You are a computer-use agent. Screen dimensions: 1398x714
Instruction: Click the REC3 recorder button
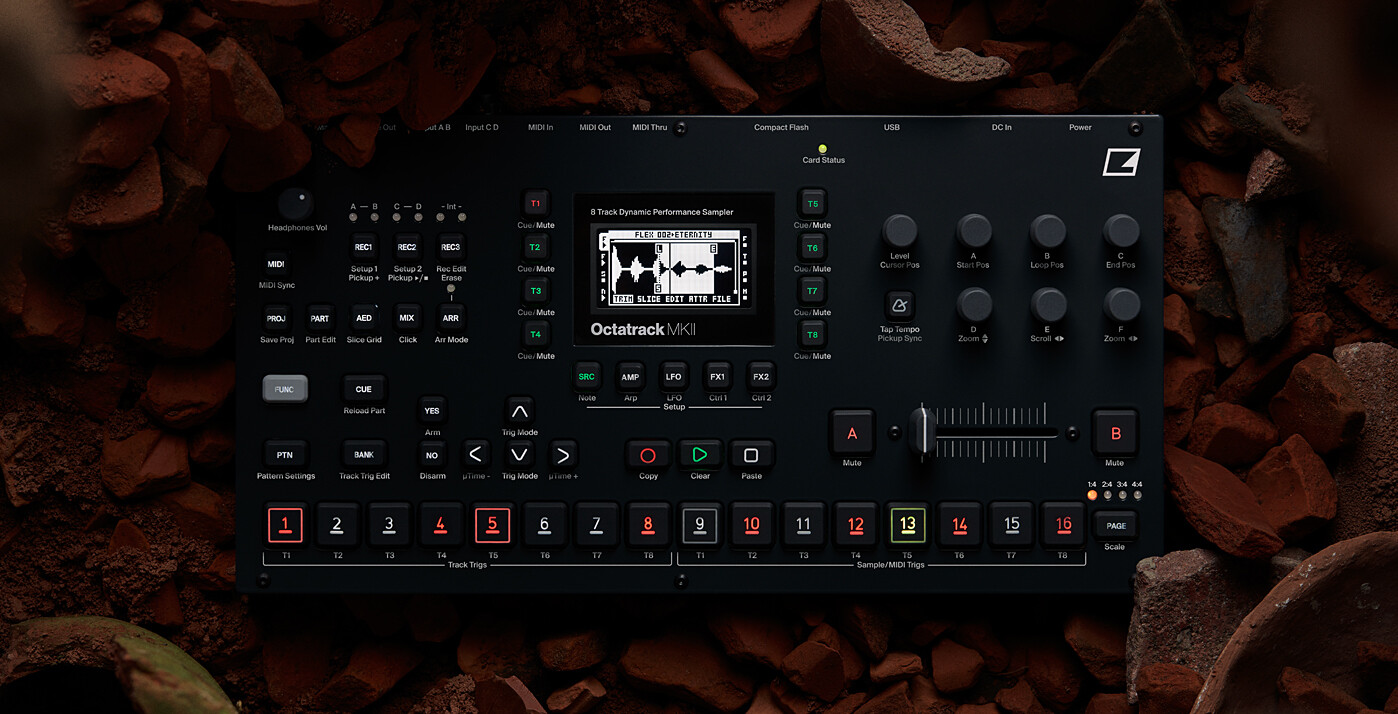pyautogui.click(x=451, y=247)
